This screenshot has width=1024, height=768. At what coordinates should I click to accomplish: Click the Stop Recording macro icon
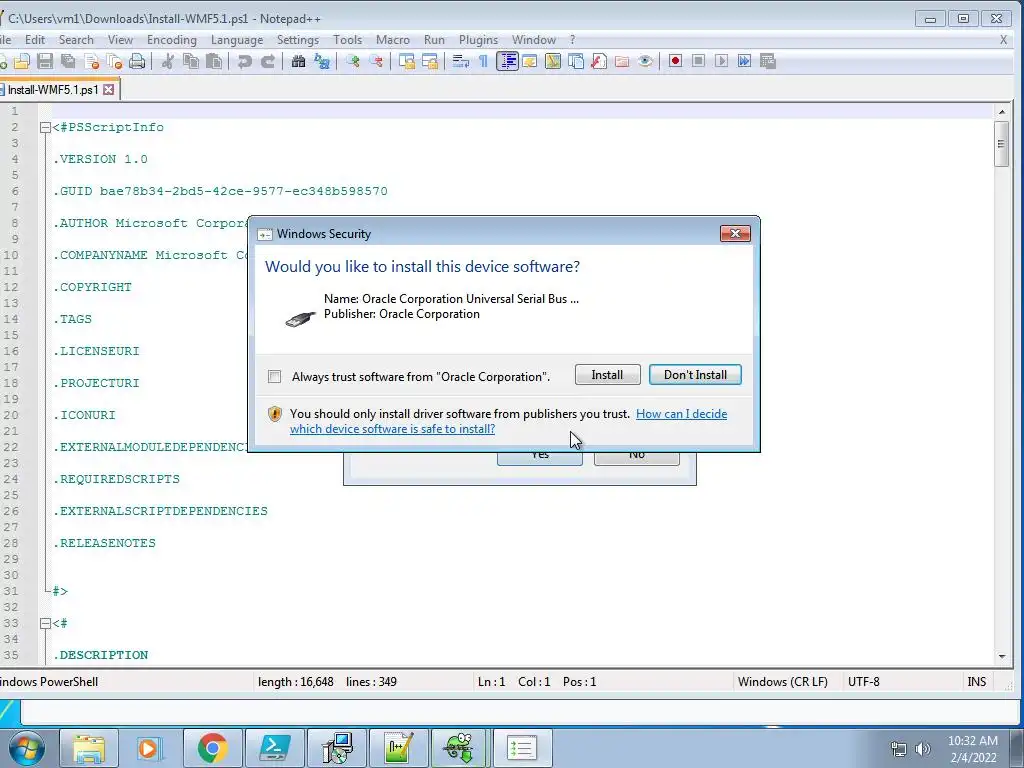tap(698, 61)
